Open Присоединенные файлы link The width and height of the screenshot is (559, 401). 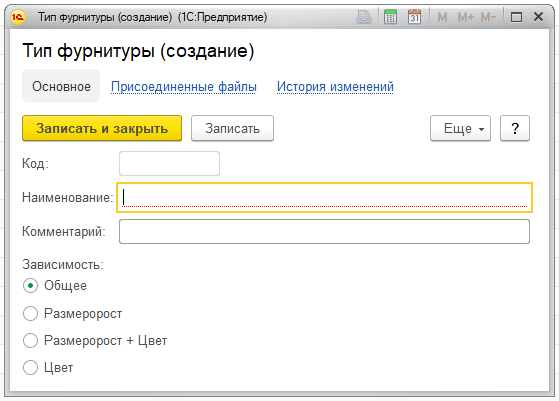184,87
